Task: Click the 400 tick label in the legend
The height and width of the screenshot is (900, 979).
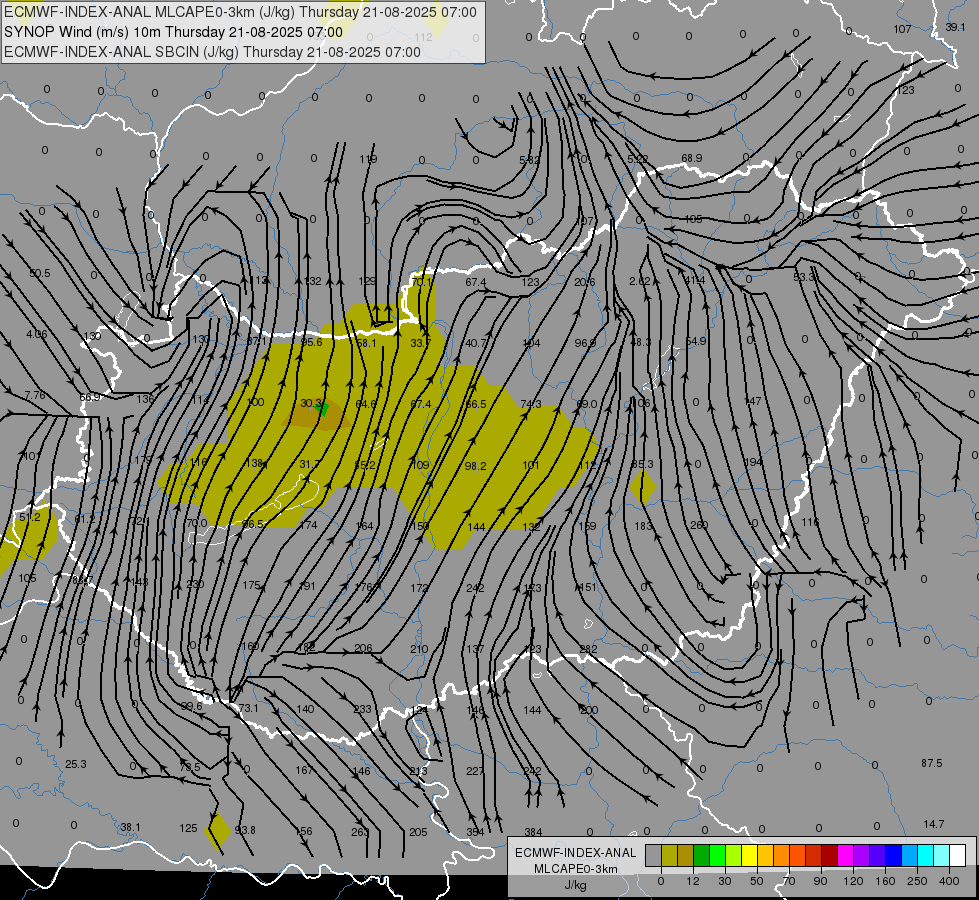Action: (x=949, y=881)
